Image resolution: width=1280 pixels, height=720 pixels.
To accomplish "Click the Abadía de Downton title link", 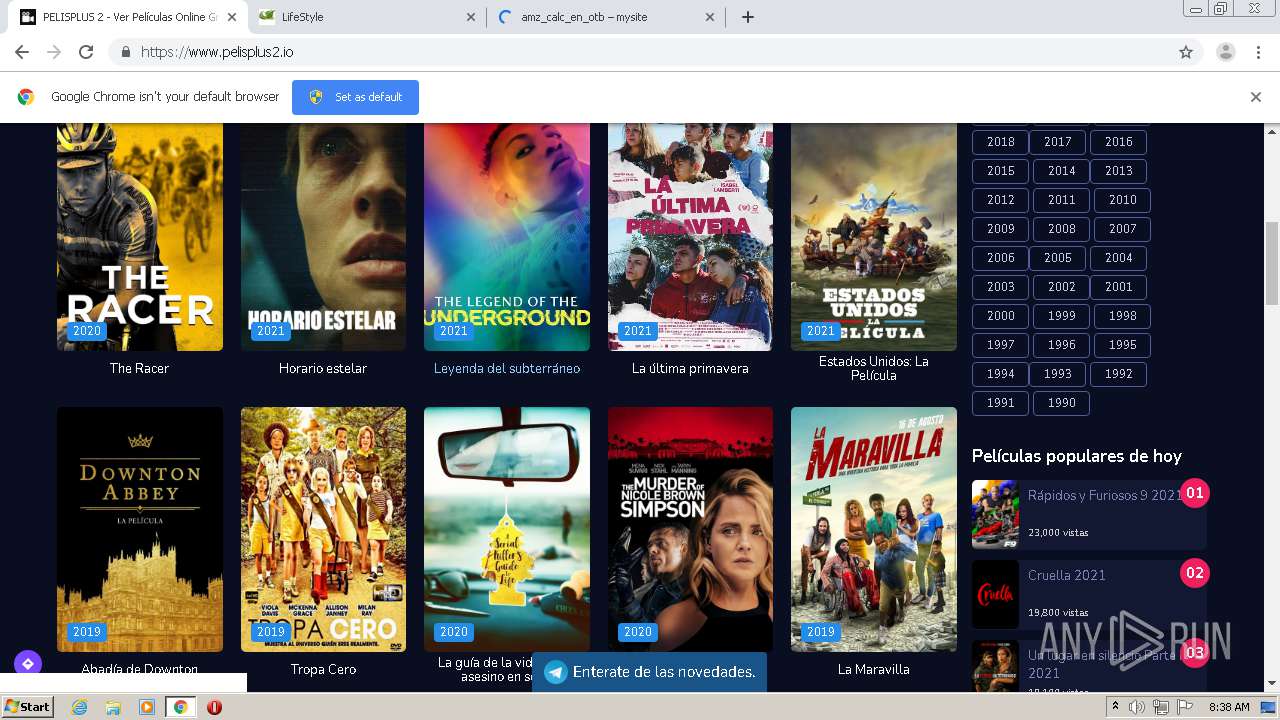I will tap(140, 669).
